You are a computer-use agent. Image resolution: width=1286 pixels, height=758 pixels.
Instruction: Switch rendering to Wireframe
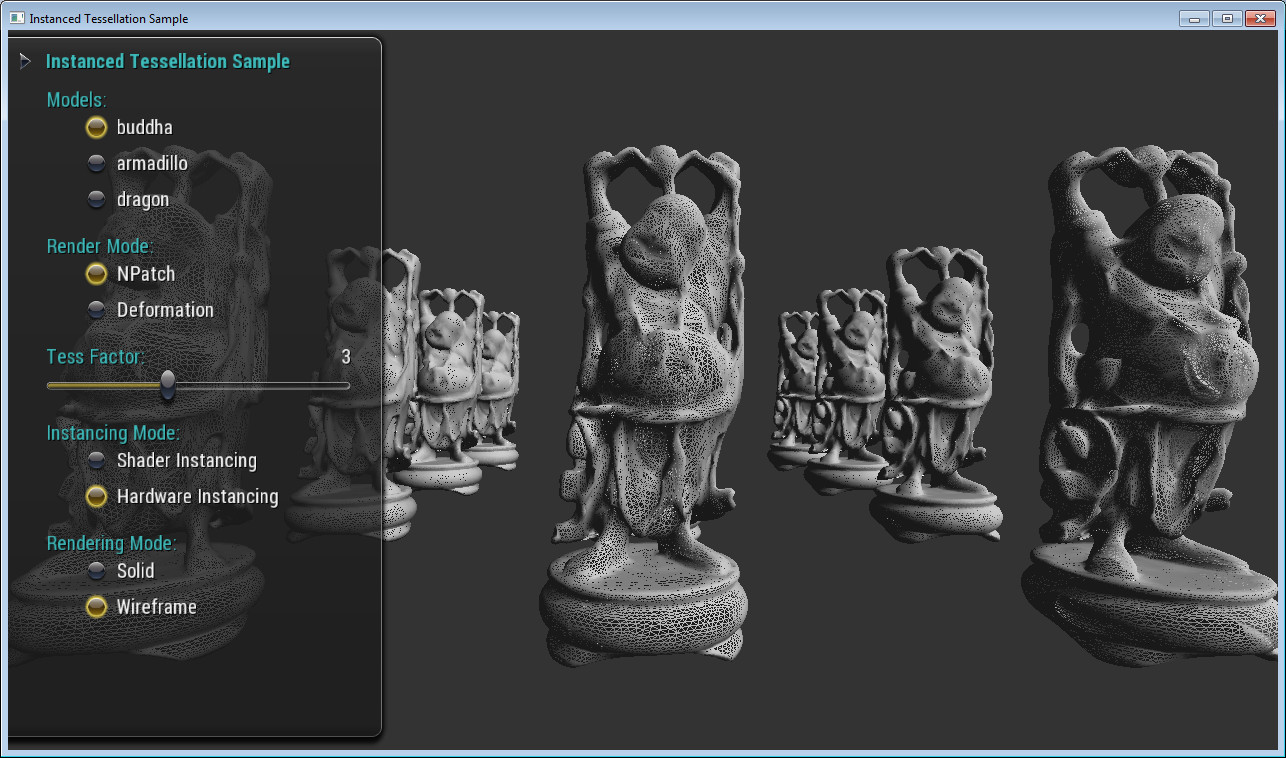97,607
